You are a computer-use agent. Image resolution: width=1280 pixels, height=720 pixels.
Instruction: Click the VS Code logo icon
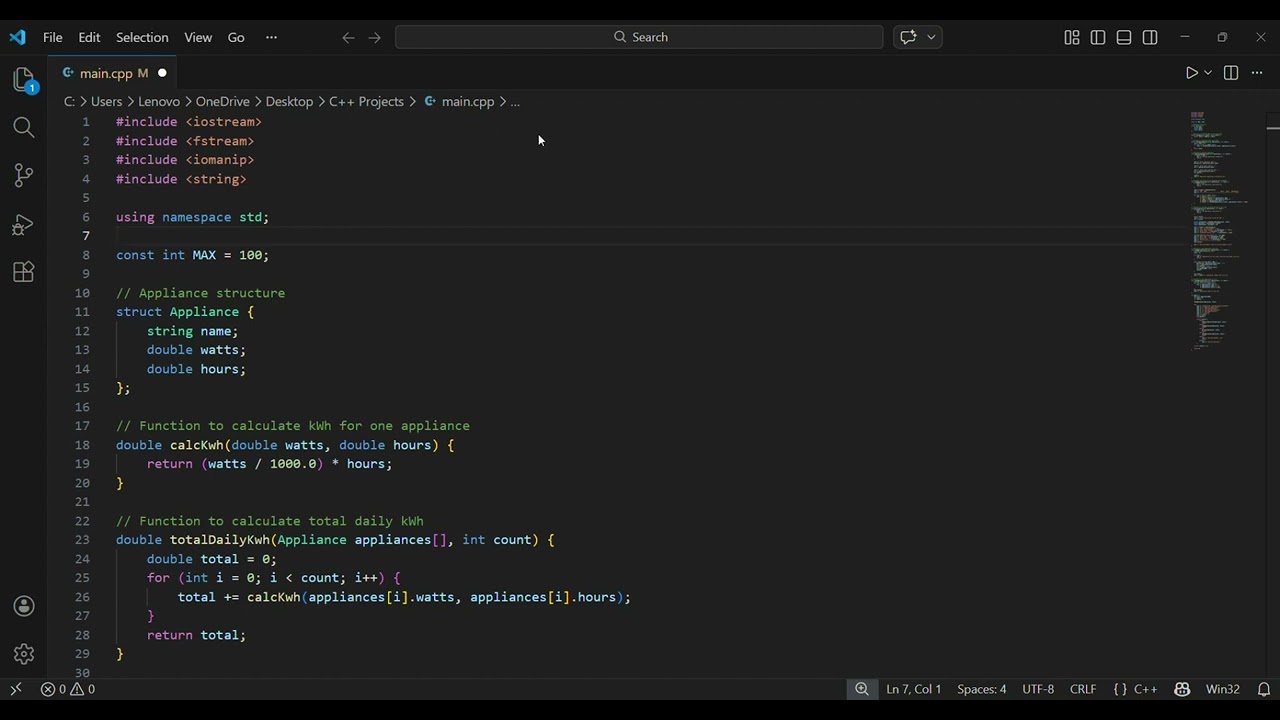(x=17, y=37)
